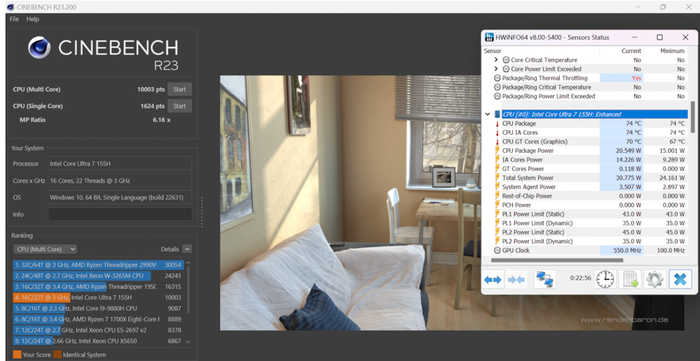Start the CPU (Multi Core) test
This screenshot has width=700, height=361.
(179, 89)
